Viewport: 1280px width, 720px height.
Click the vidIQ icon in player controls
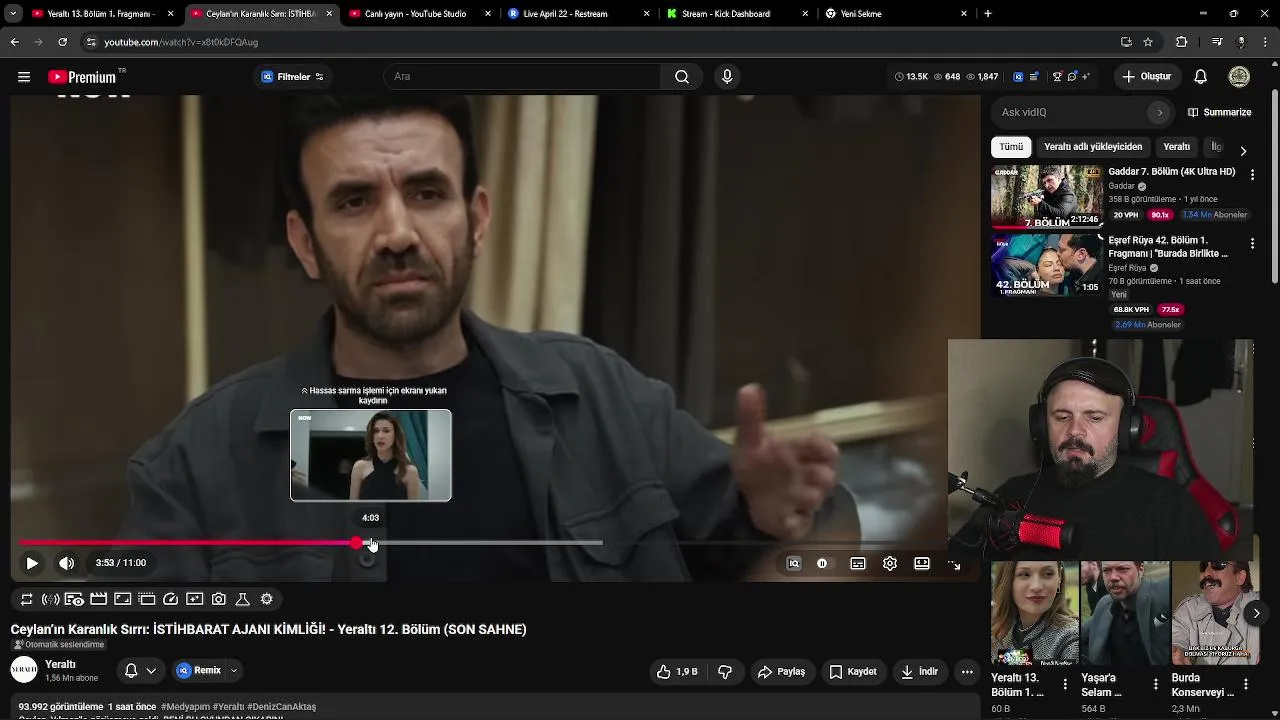794,563
